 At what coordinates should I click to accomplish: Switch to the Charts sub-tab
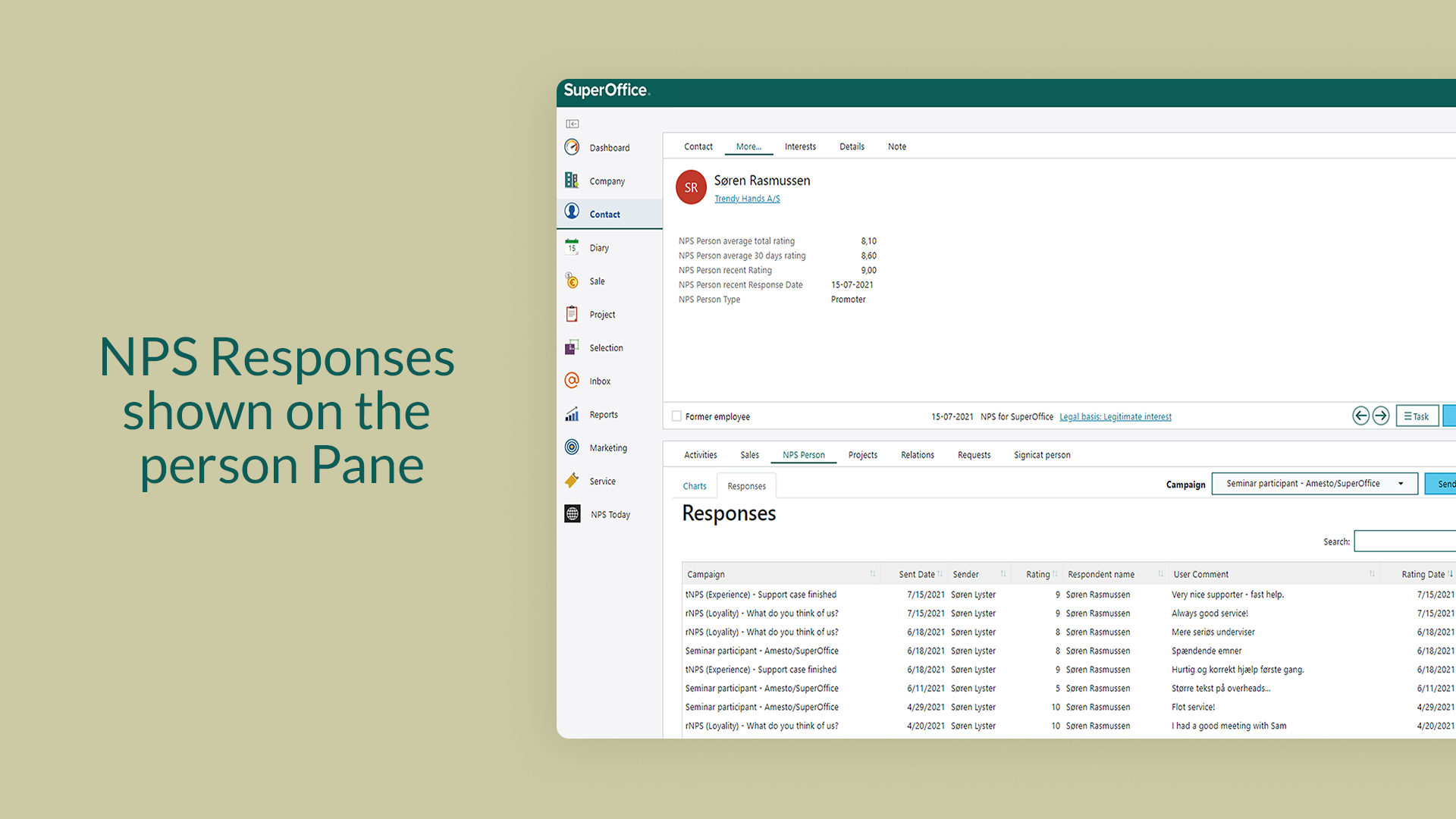[x=694, y=486]
